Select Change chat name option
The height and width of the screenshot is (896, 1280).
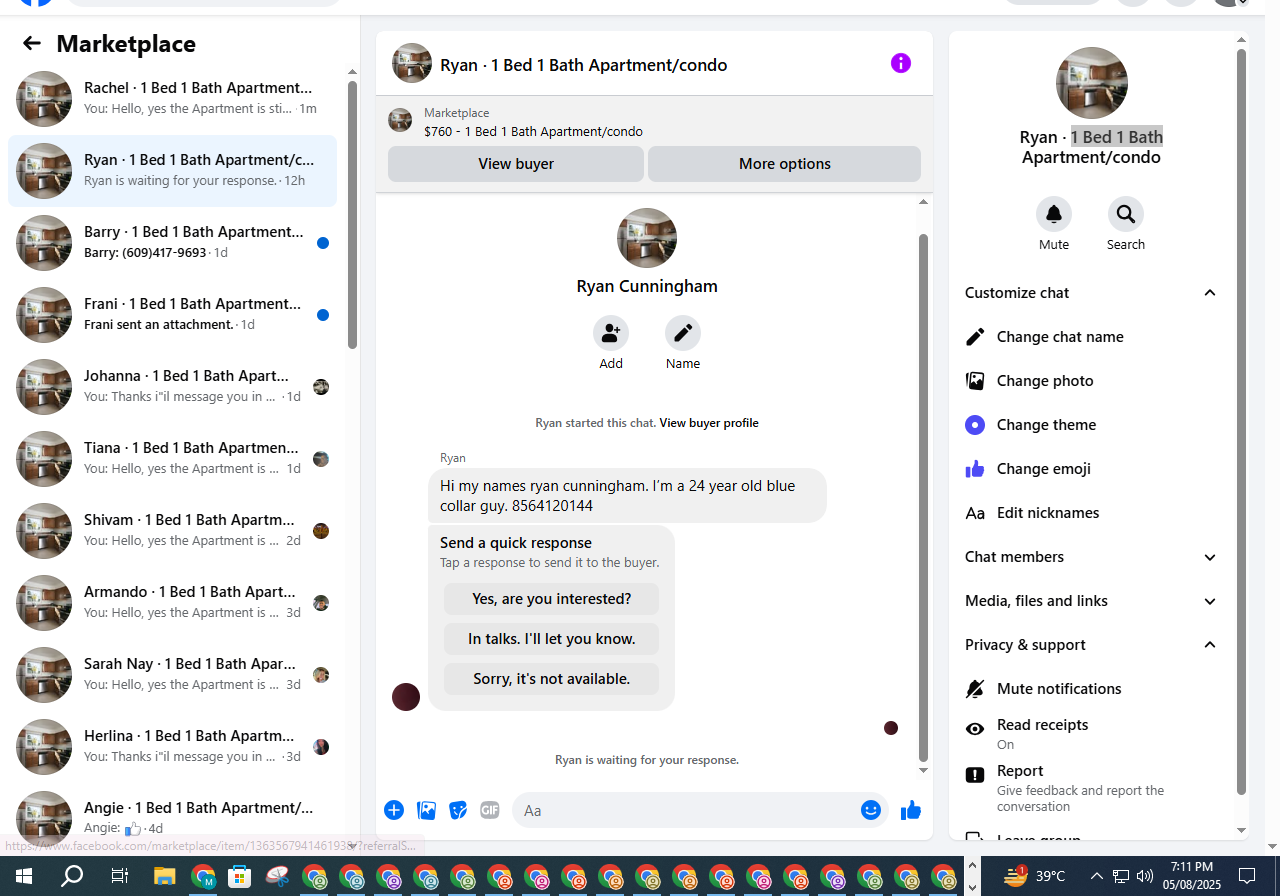(x=1091, y=337)
